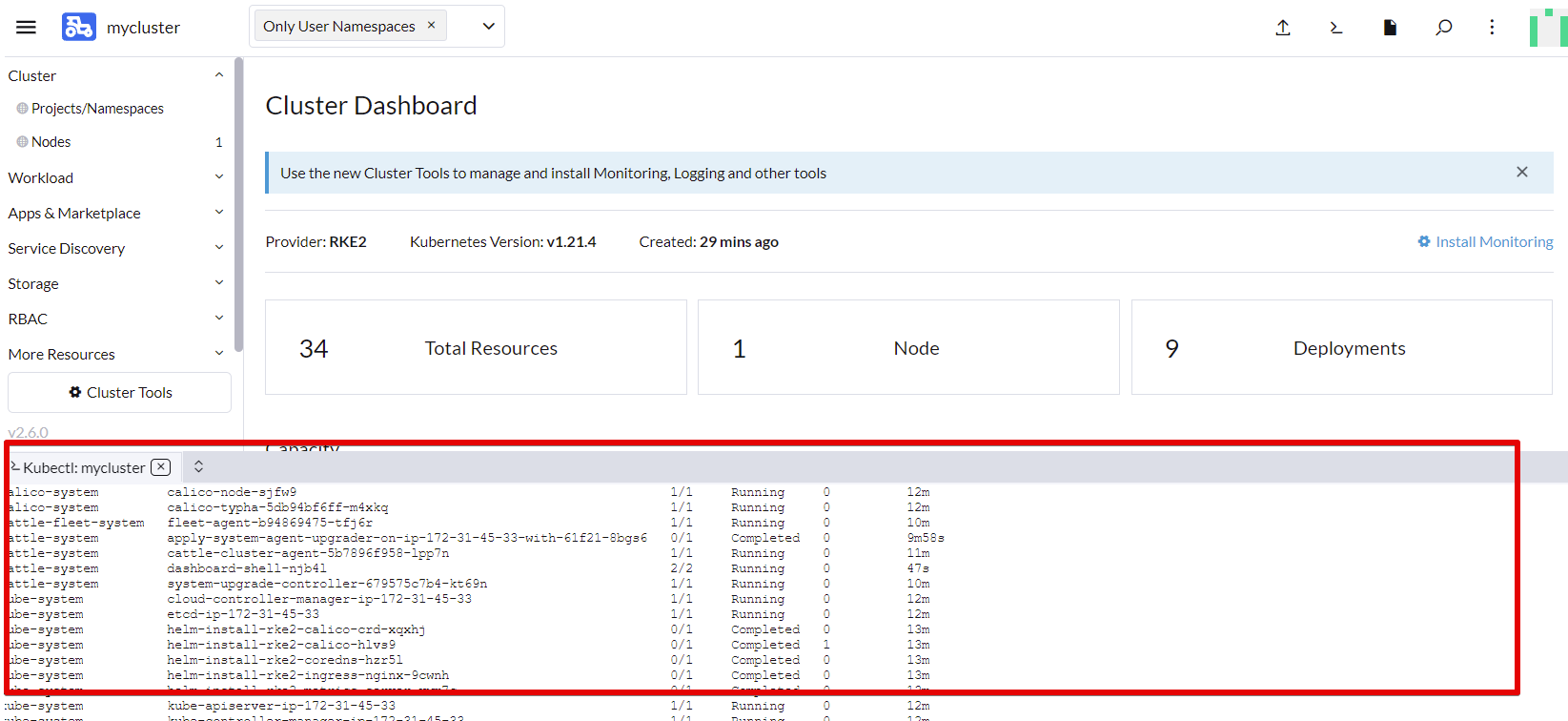Open the Kubectl Shell icon

click(1336, 28)
